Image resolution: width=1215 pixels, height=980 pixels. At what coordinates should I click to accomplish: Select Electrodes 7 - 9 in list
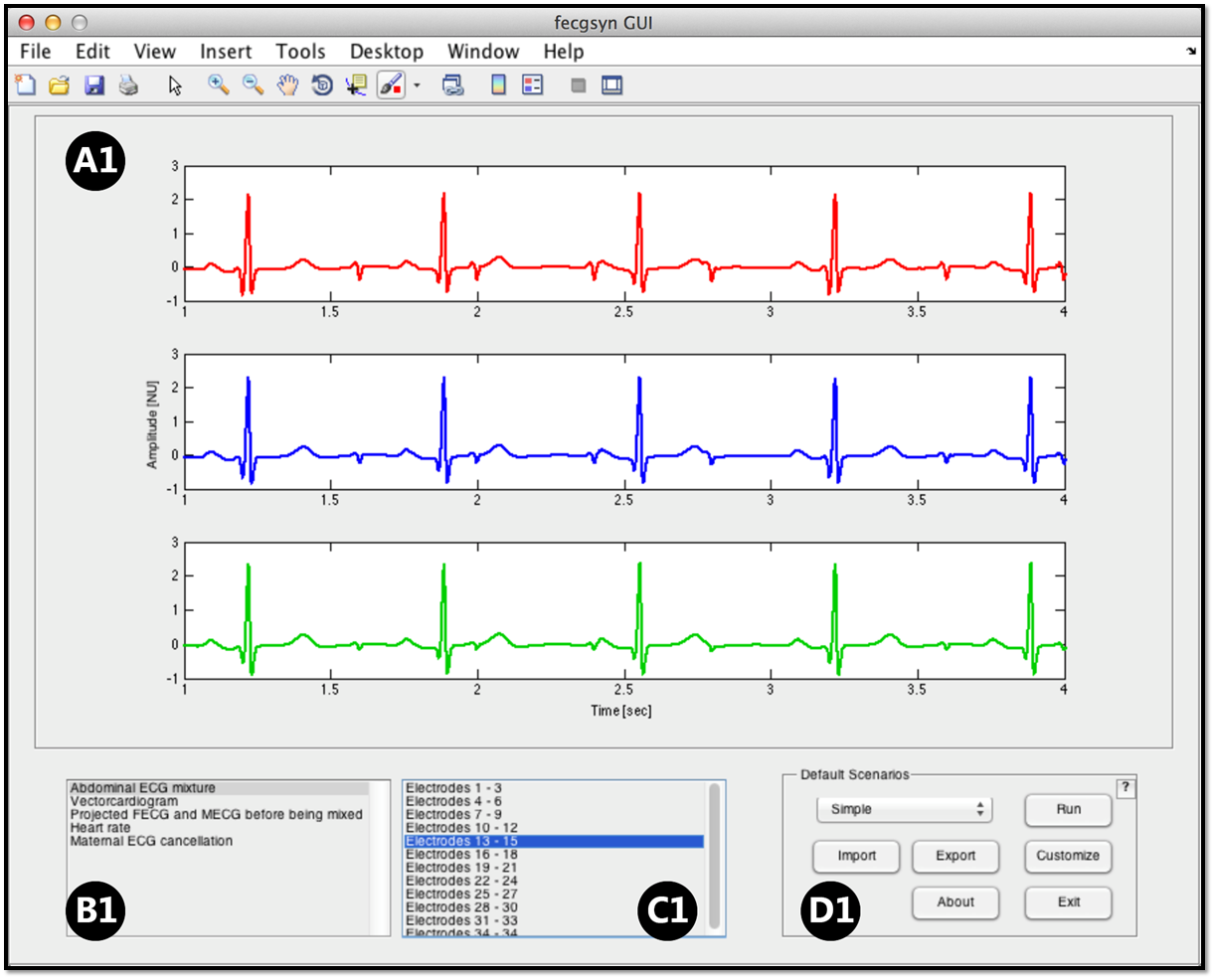pyautogui.click(x=453, y=814)
